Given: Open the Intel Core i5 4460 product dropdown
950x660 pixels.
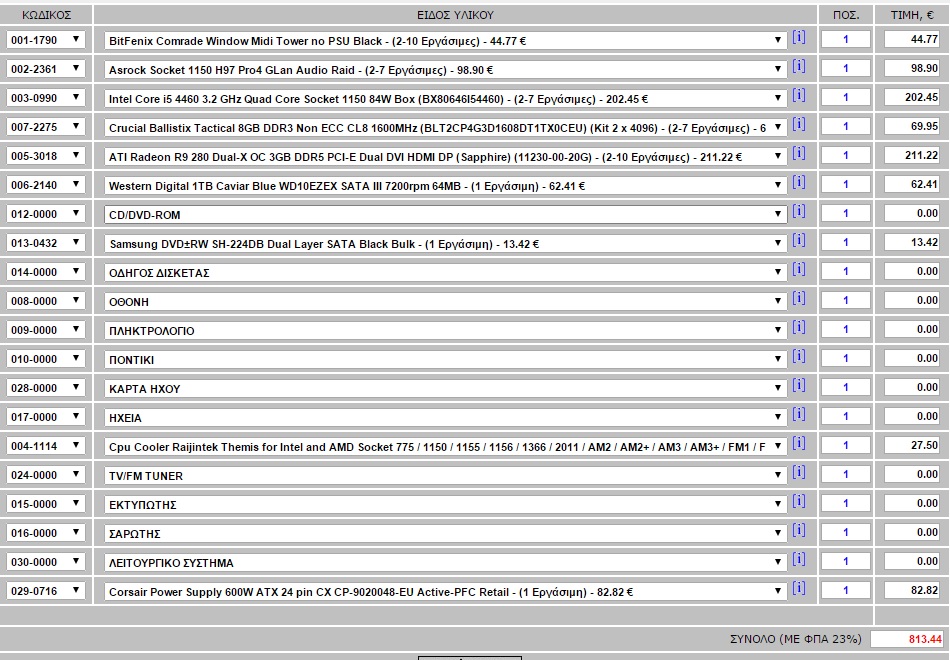Looking at the screenshot, I should point(445,99).
